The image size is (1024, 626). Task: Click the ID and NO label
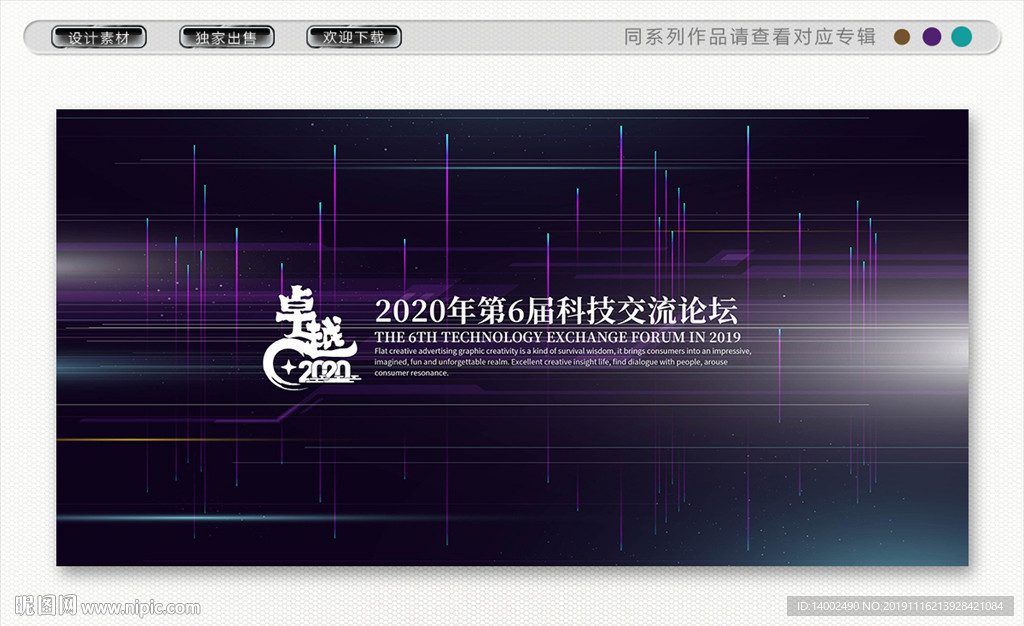[x=901, y=606]
